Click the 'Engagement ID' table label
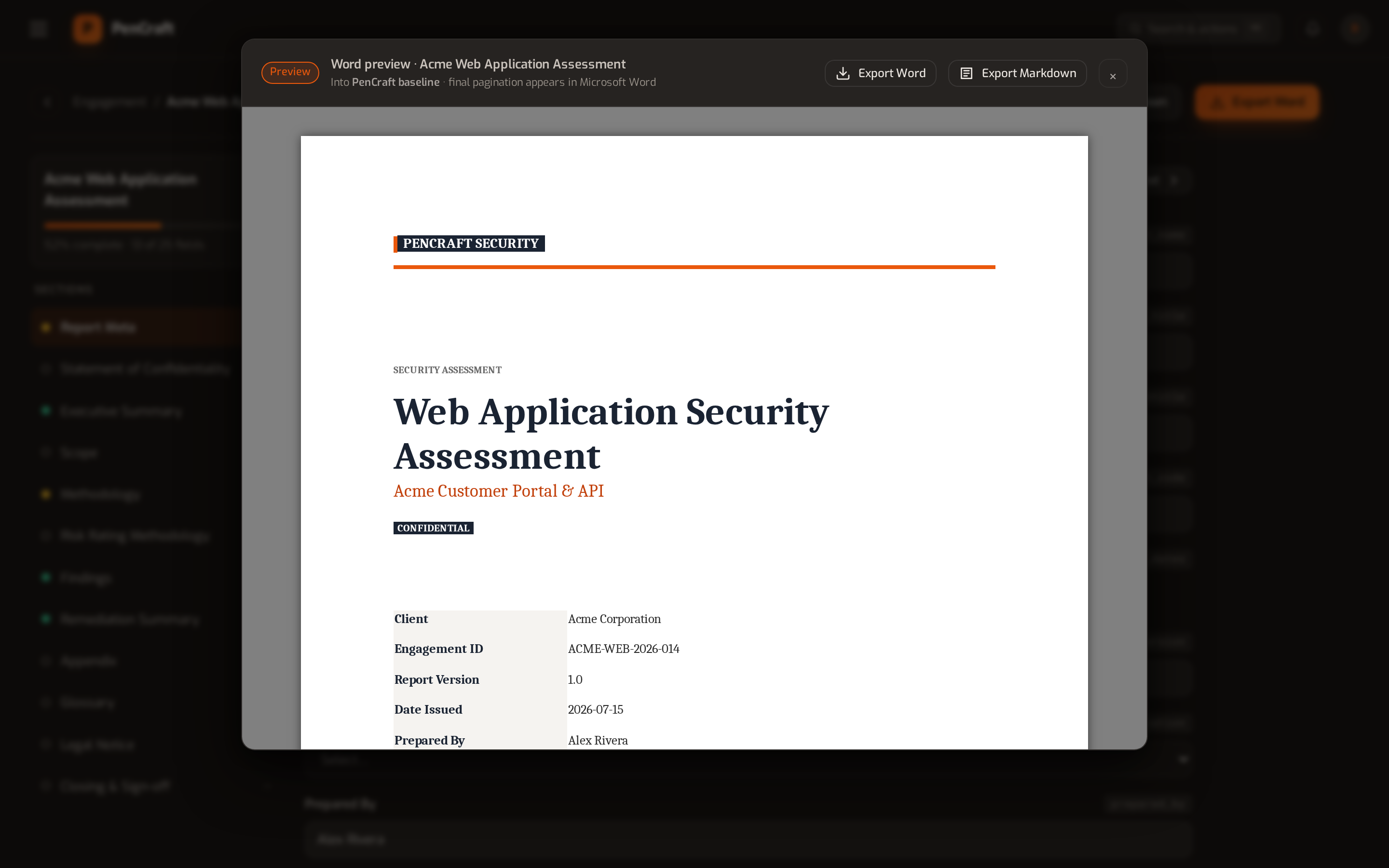 point(438,649)
